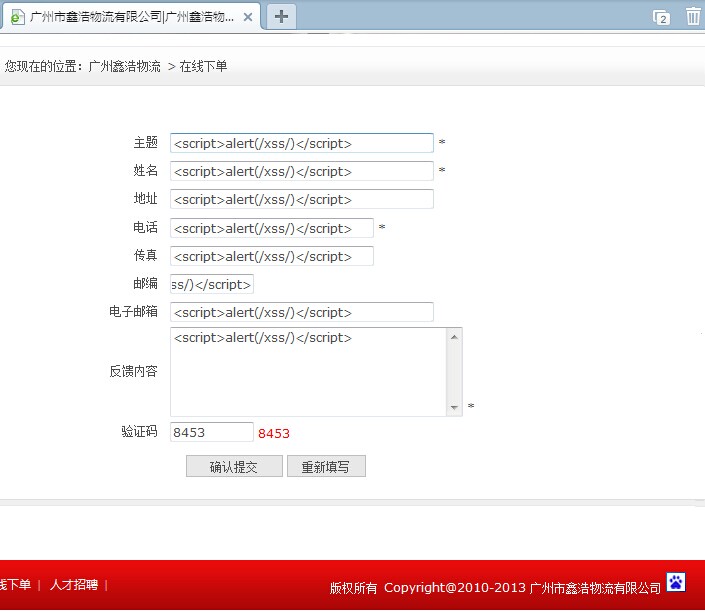Click the textarea scrollbar up arrow
Viewport: 705px width, 613px height.
(454, 337)
